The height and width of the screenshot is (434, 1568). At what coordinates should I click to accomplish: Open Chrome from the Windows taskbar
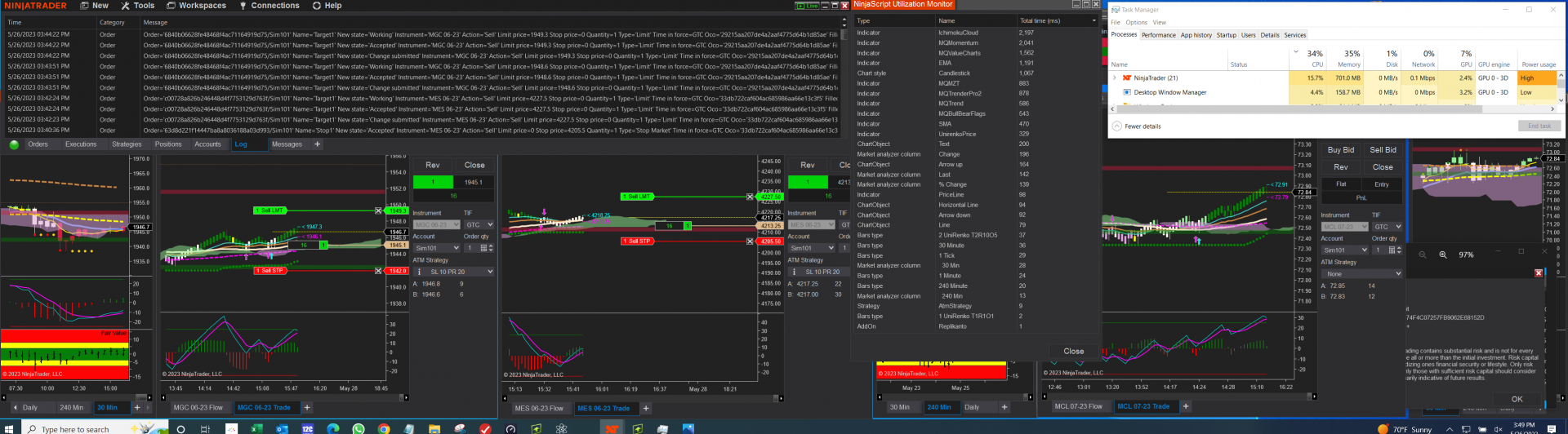384,428
